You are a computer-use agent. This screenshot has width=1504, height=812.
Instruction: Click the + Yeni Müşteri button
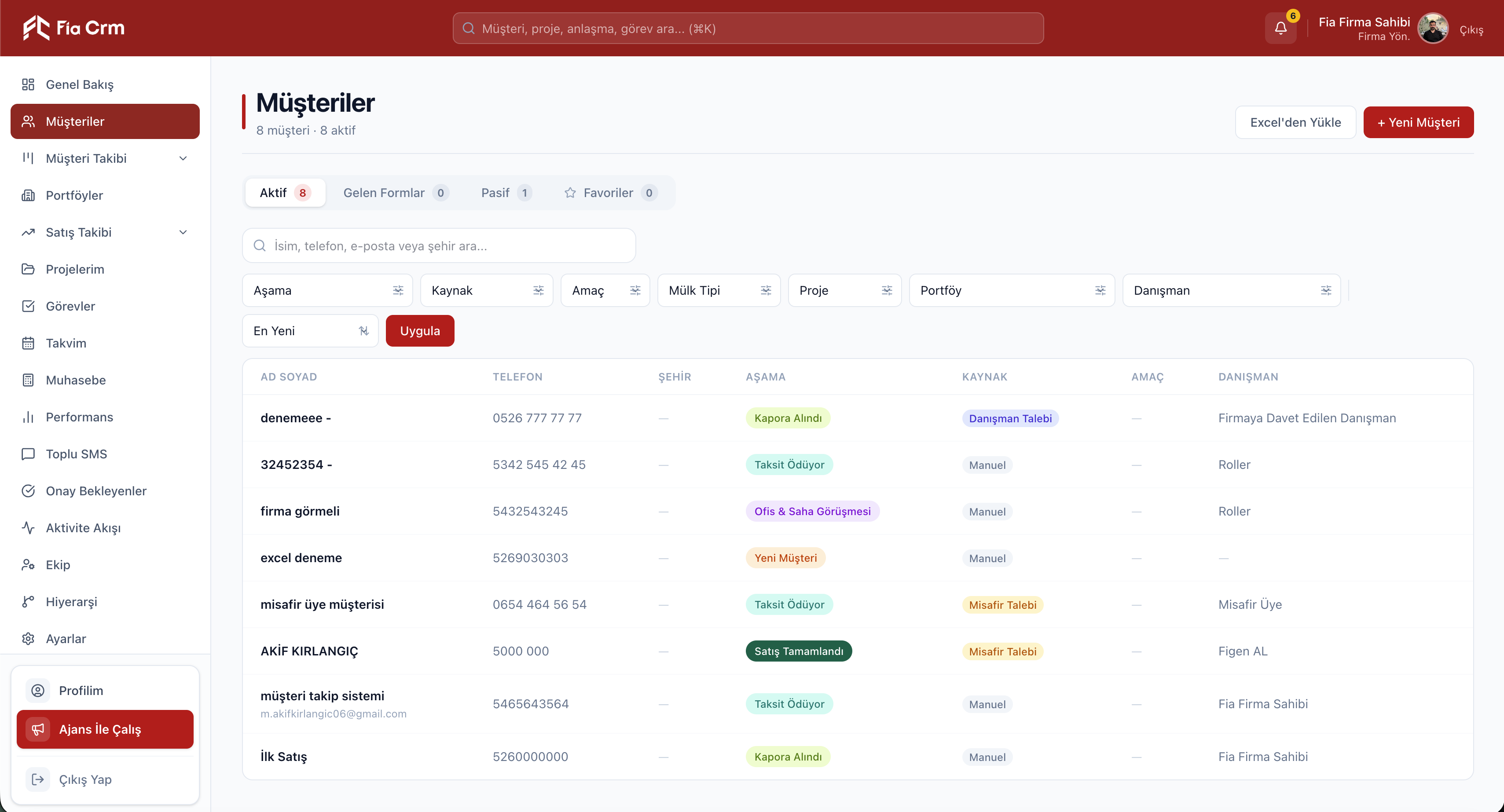(1418, 123)
